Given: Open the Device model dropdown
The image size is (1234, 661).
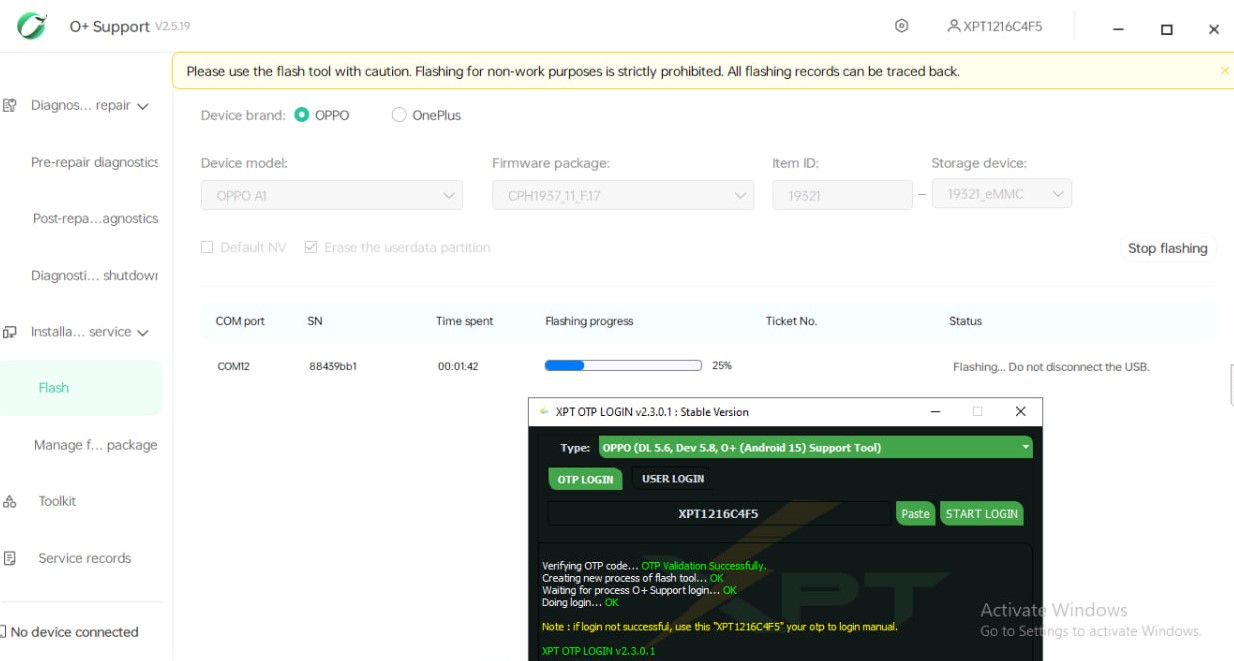Looking at the screenshot, I should click(x=332, y=196).
